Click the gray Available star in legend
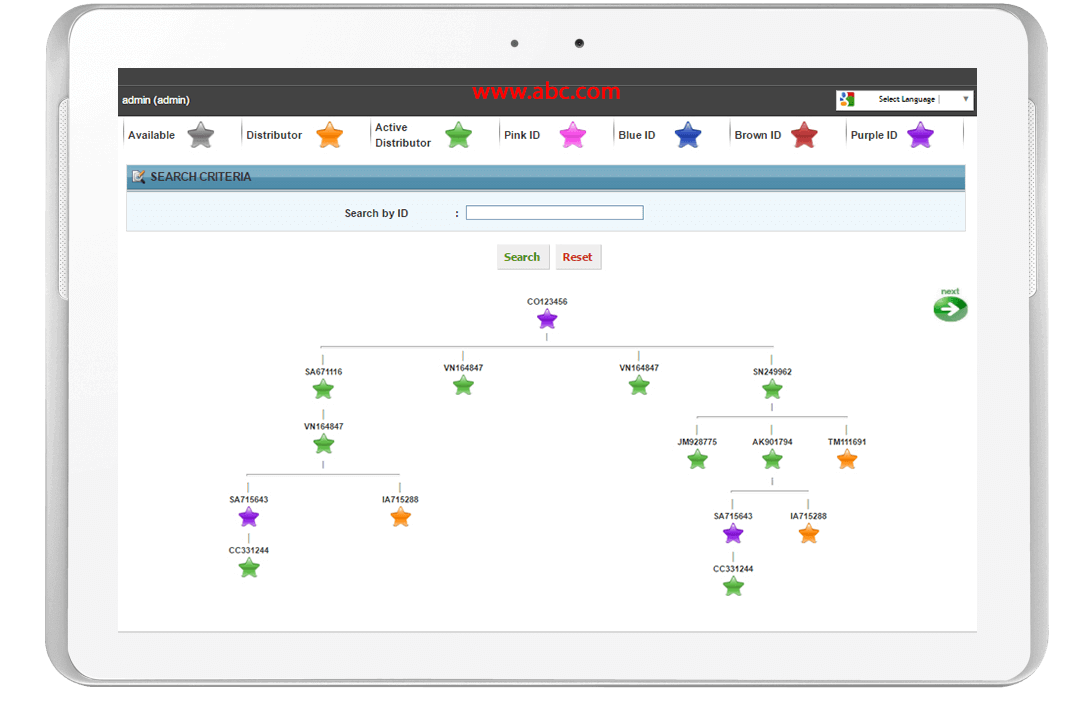Screen dimensions: 1080x705 pos(201,135)
